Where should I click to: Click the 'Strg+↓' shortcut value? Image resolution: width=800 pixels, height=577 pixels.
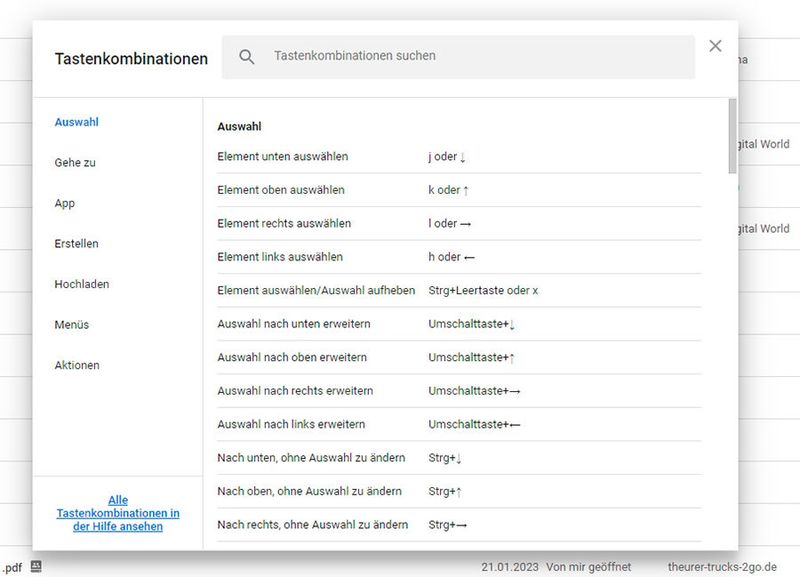point(445,458)
